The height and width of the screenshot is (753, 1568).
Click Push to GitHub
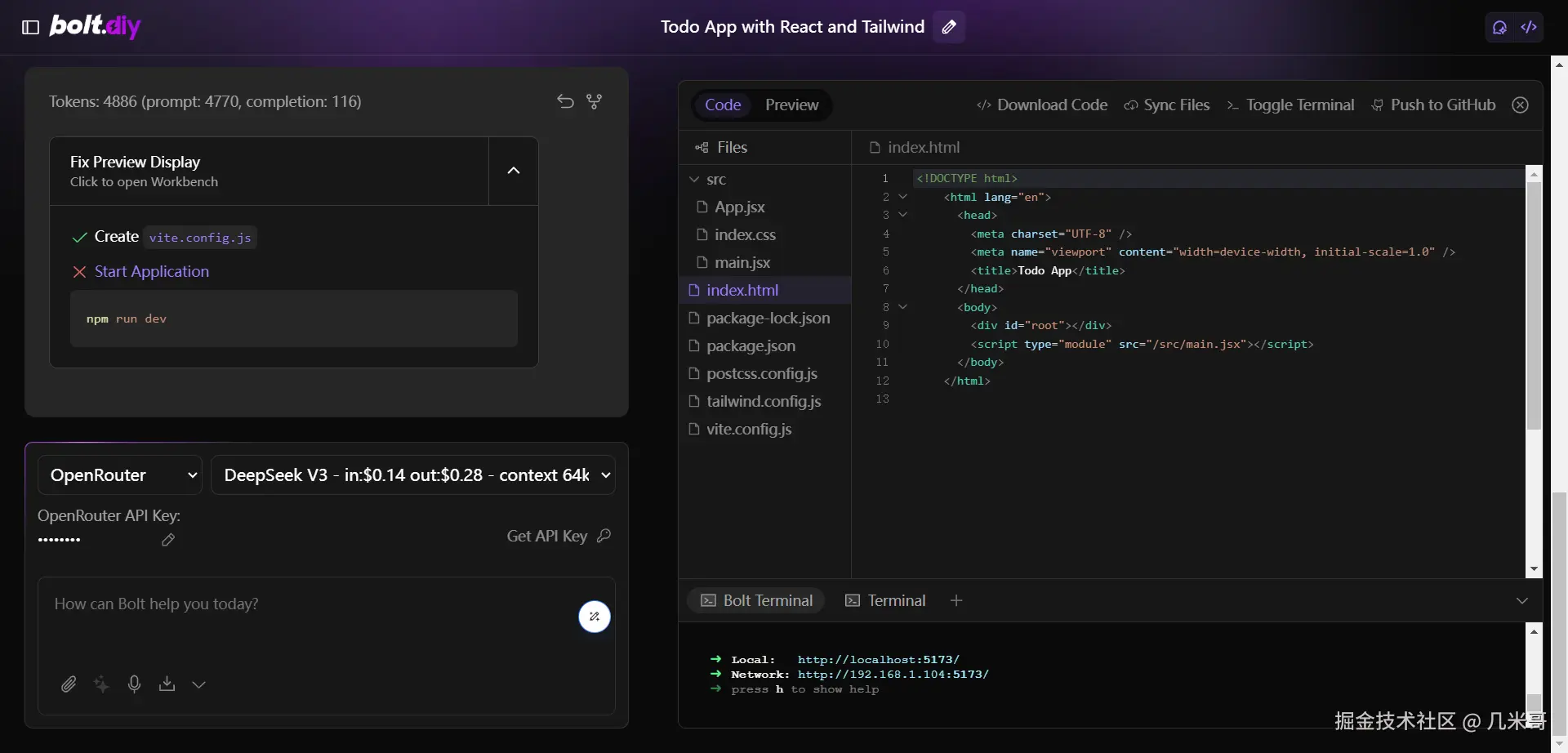tap(1433, 105)
